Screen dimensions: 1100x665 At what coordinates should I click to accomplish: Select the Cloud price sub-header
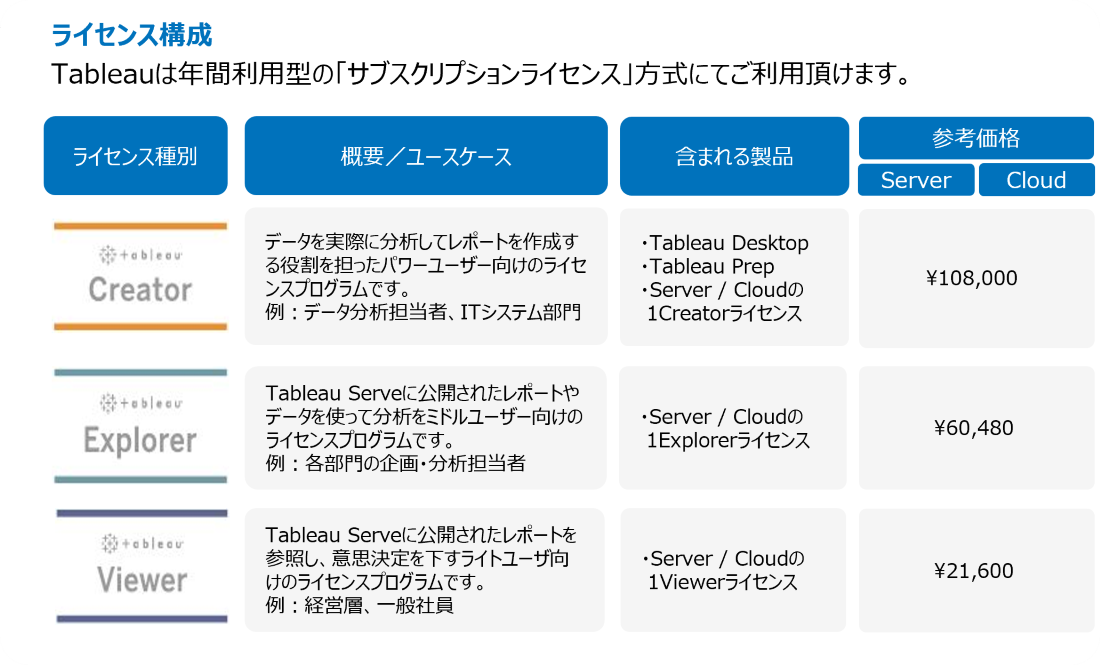coord(1036,180)
